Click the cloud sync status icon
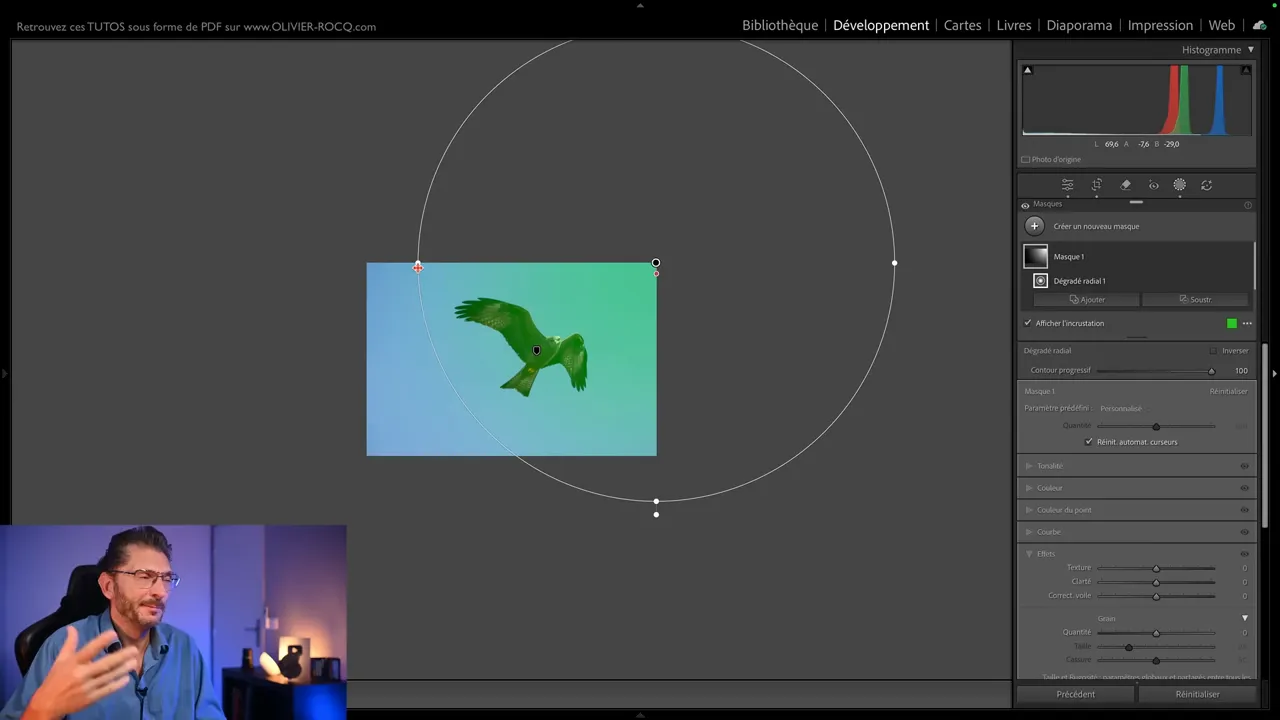The height and width of the screenshot is (720, 1280). [1259, 25]
